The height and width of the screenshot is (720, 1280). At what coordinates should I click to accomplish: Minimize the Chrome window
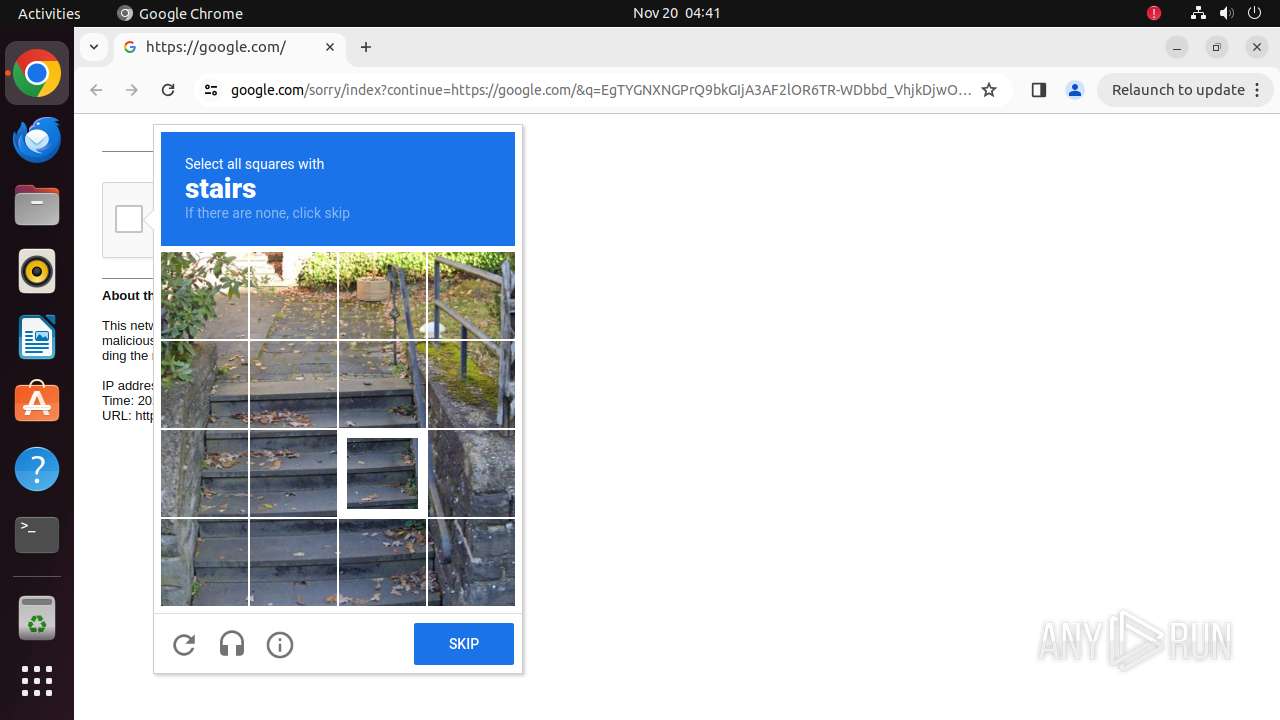click(1177, 47)
